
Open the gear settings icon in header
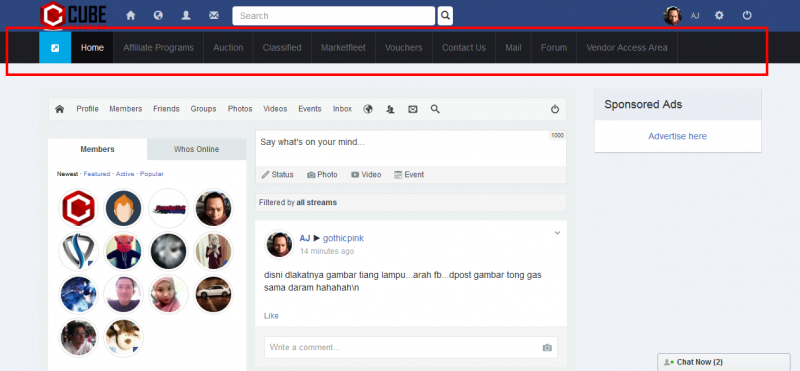[x=719, y=15]
